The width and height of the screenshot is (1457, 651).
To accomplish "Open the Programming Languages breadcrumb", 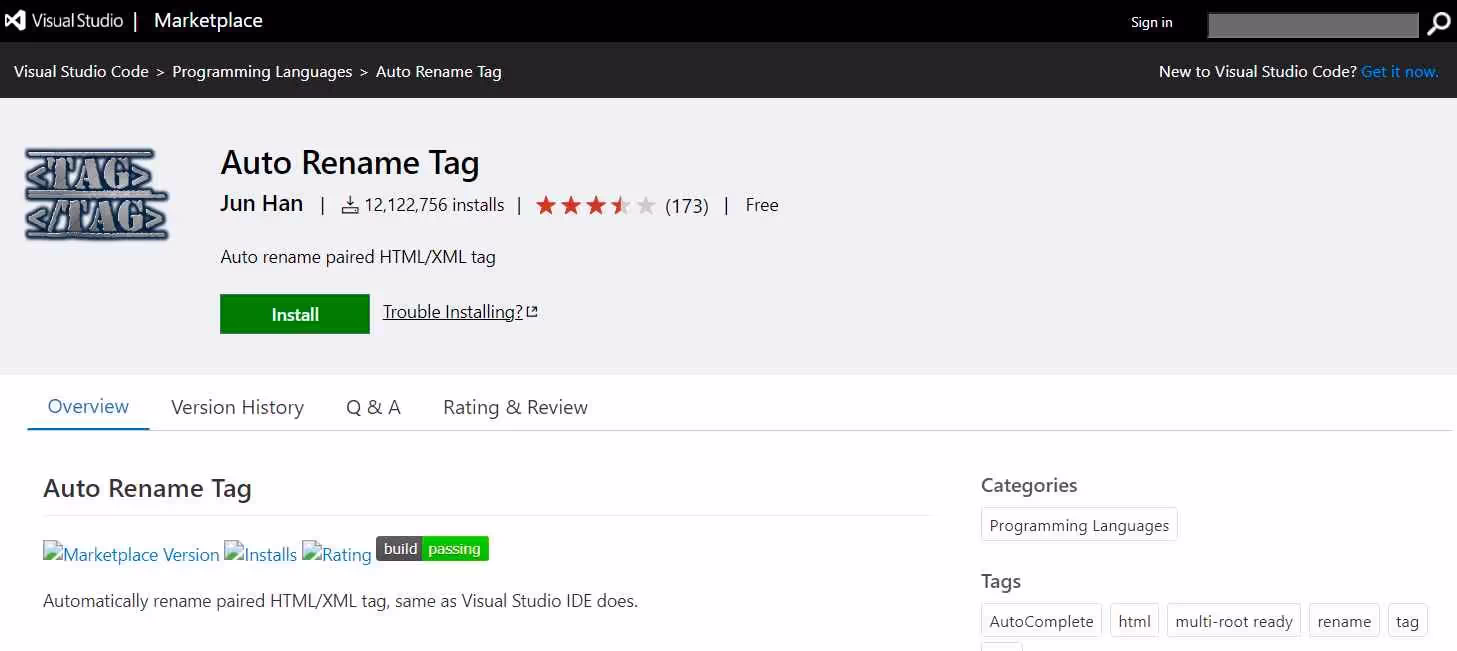I will tap(262, 72).
